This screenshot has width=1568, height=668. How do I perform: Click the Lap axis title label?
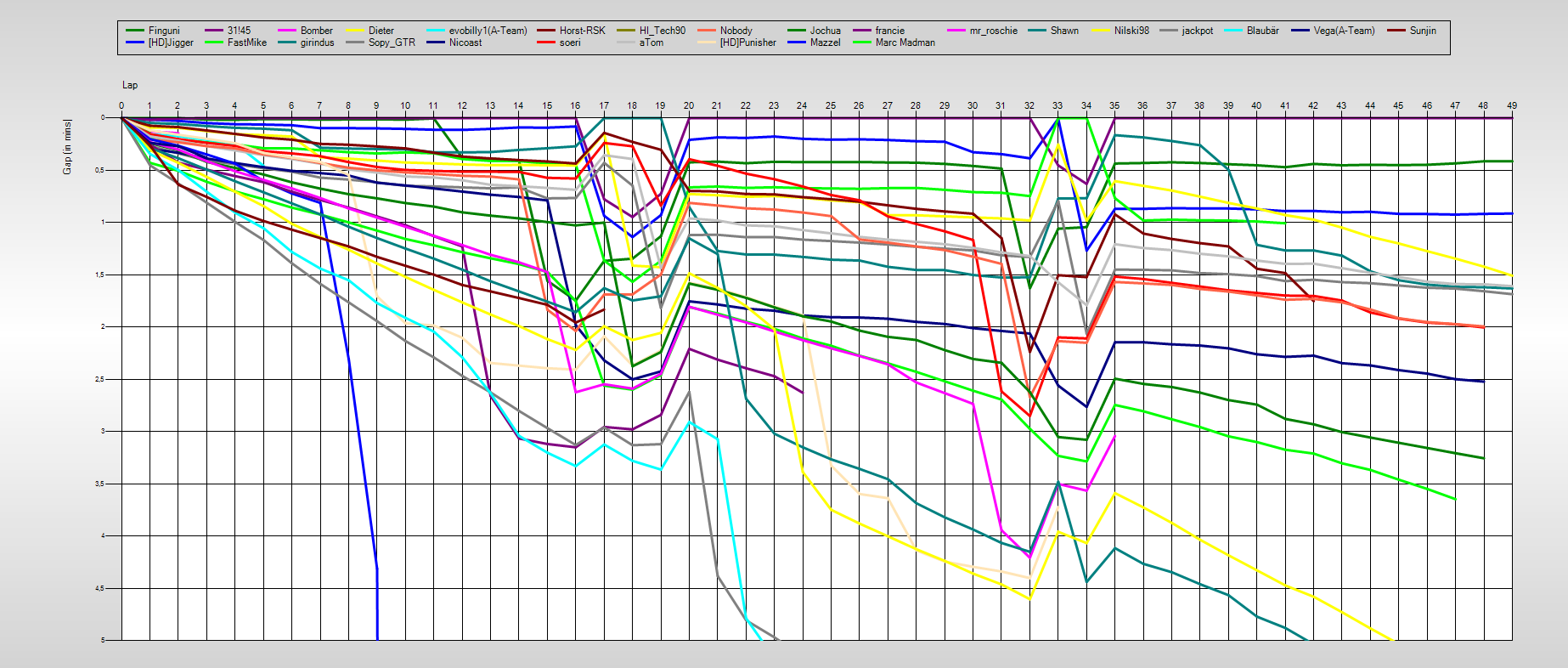130,85
